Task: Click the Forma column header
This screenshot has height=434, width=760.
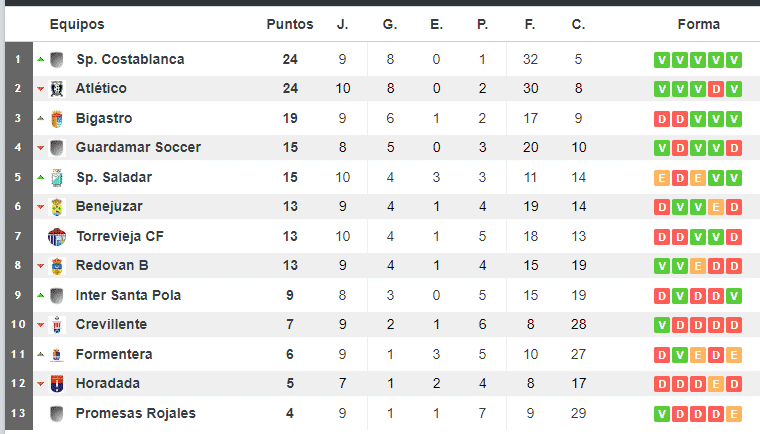Action: pyautogui.click(x=698, y=24)
